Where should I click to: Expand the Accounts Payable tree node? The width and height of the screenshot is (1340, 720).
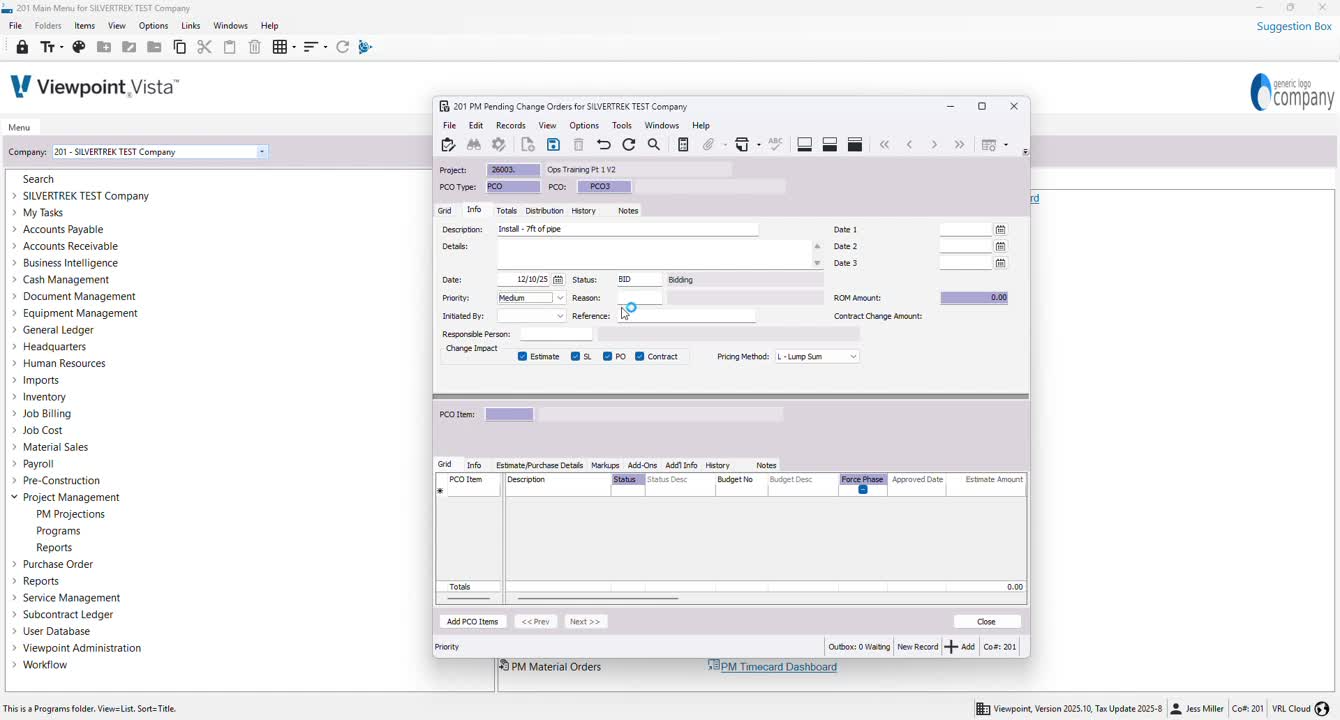[x=14, y=230]
